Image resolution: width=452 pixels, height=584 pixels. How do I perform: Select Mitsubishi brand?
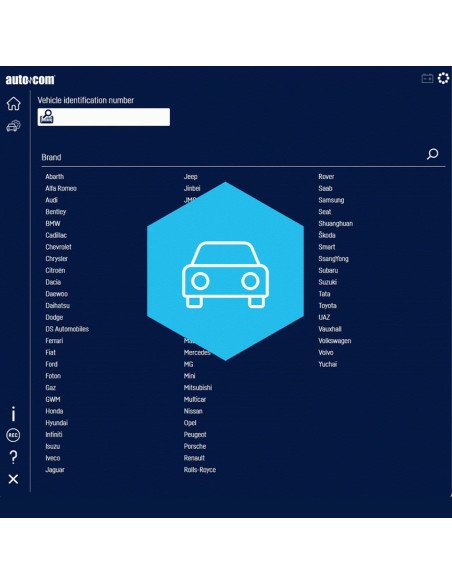click(x=198, y=388)
